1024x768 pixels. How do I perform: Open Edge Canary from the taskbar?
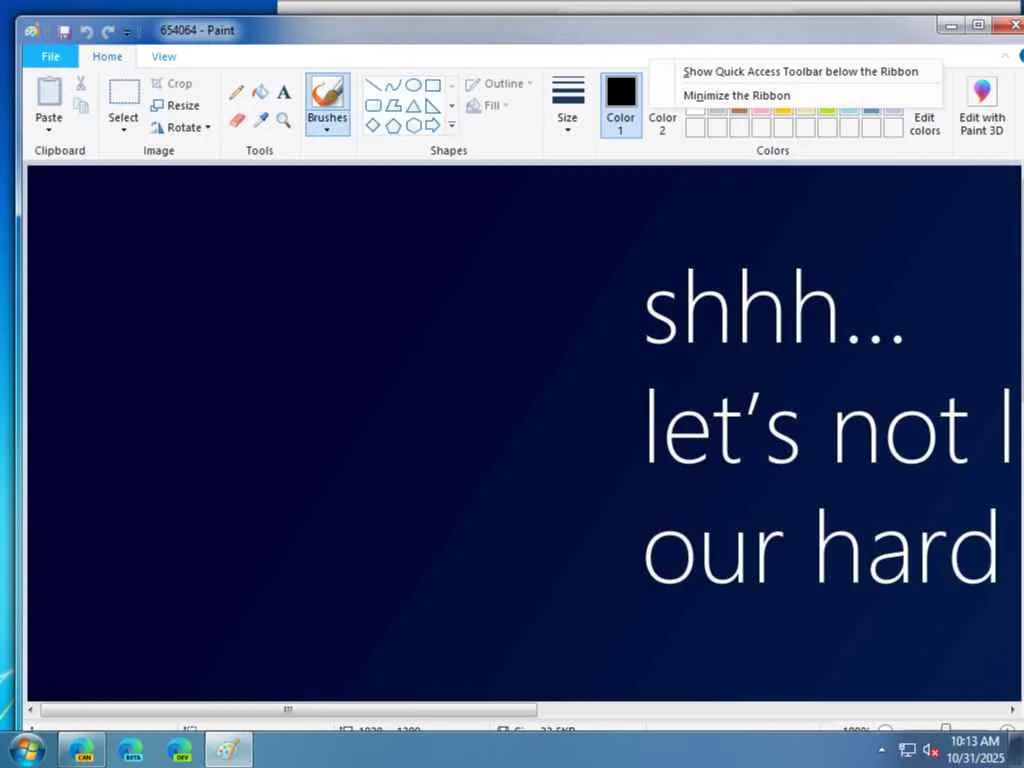(82, 749)
